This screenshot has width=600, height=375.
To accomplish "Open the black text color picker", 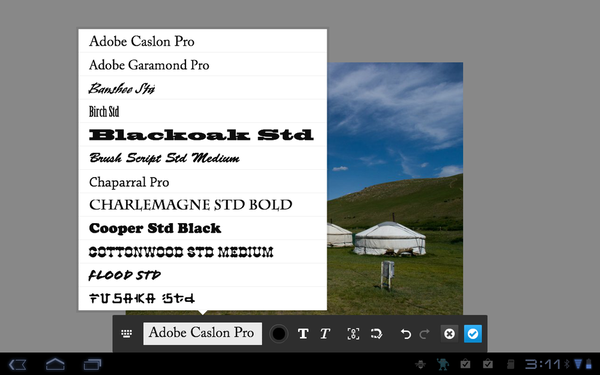I will [x=279, y=334].
